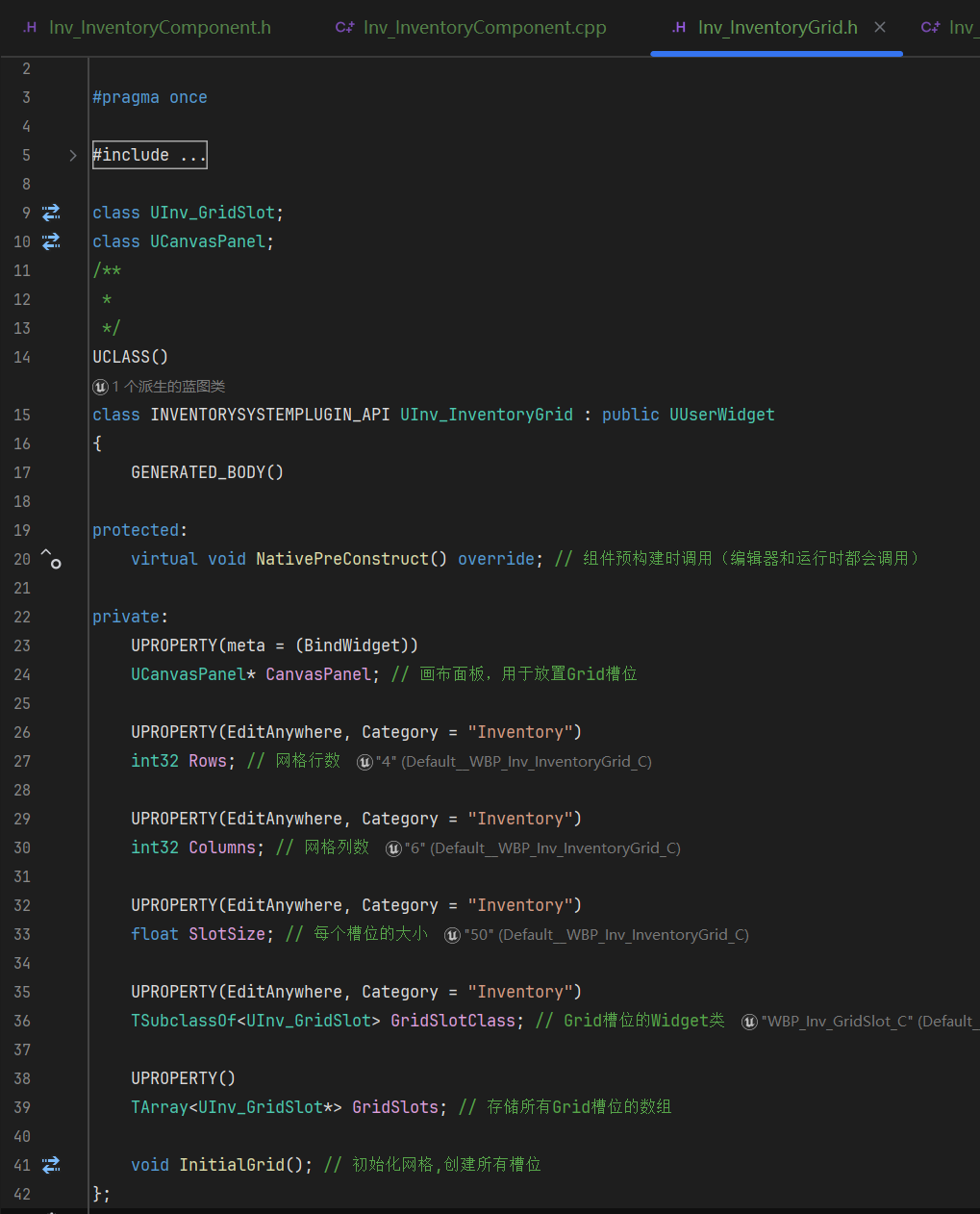Screen dimensions: 980x1214
Task: Click the UUserWidget base class name
Action: pyautogui.click(x=722, y=415)
